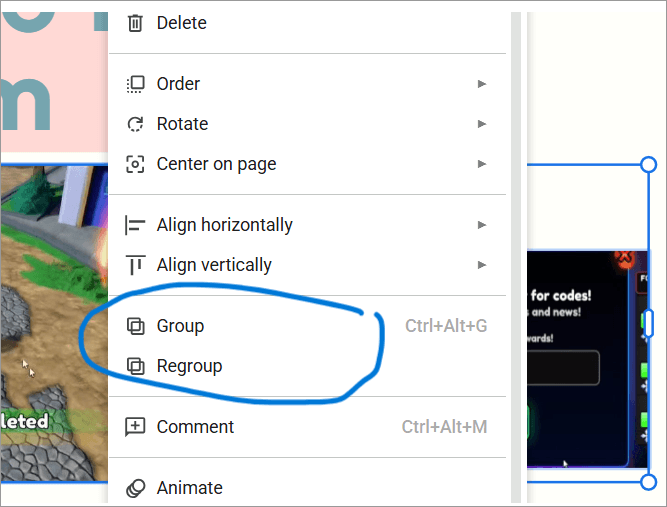This screenshot has height=507, width=667.
Task: Choose Group from the context menu
Action: point(308,326)
